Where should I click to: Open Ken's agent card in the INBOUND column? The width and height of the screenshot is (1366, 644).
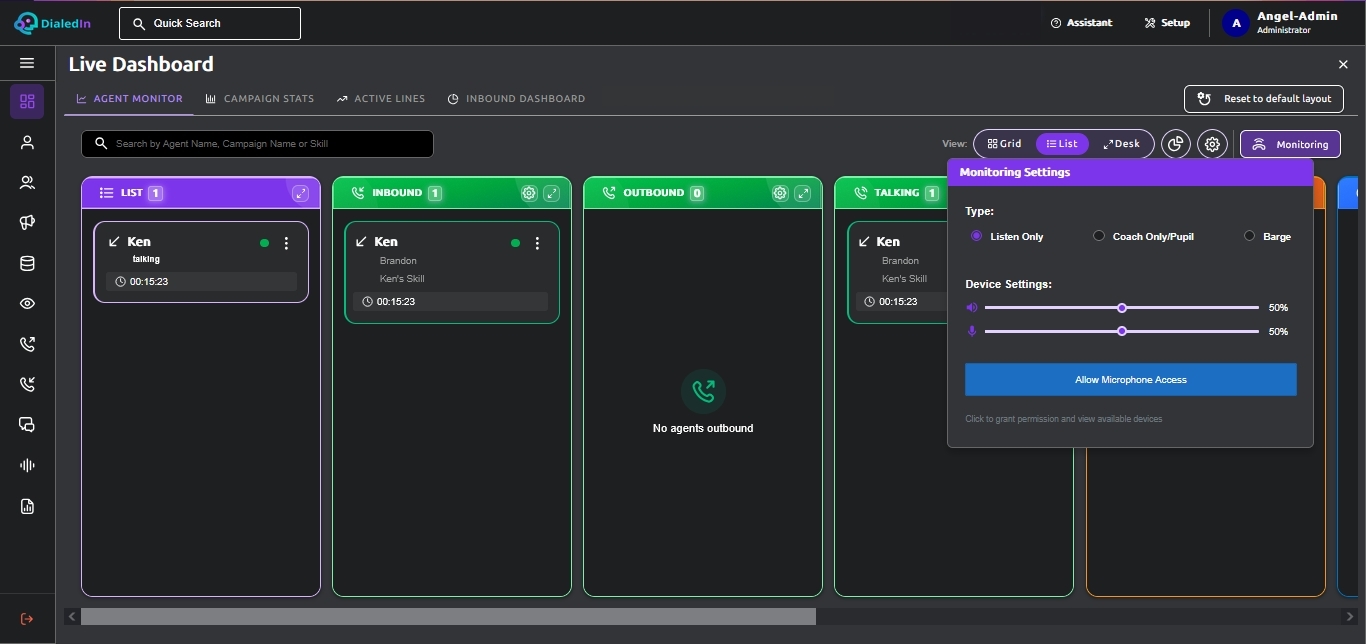tap(451, 272)
